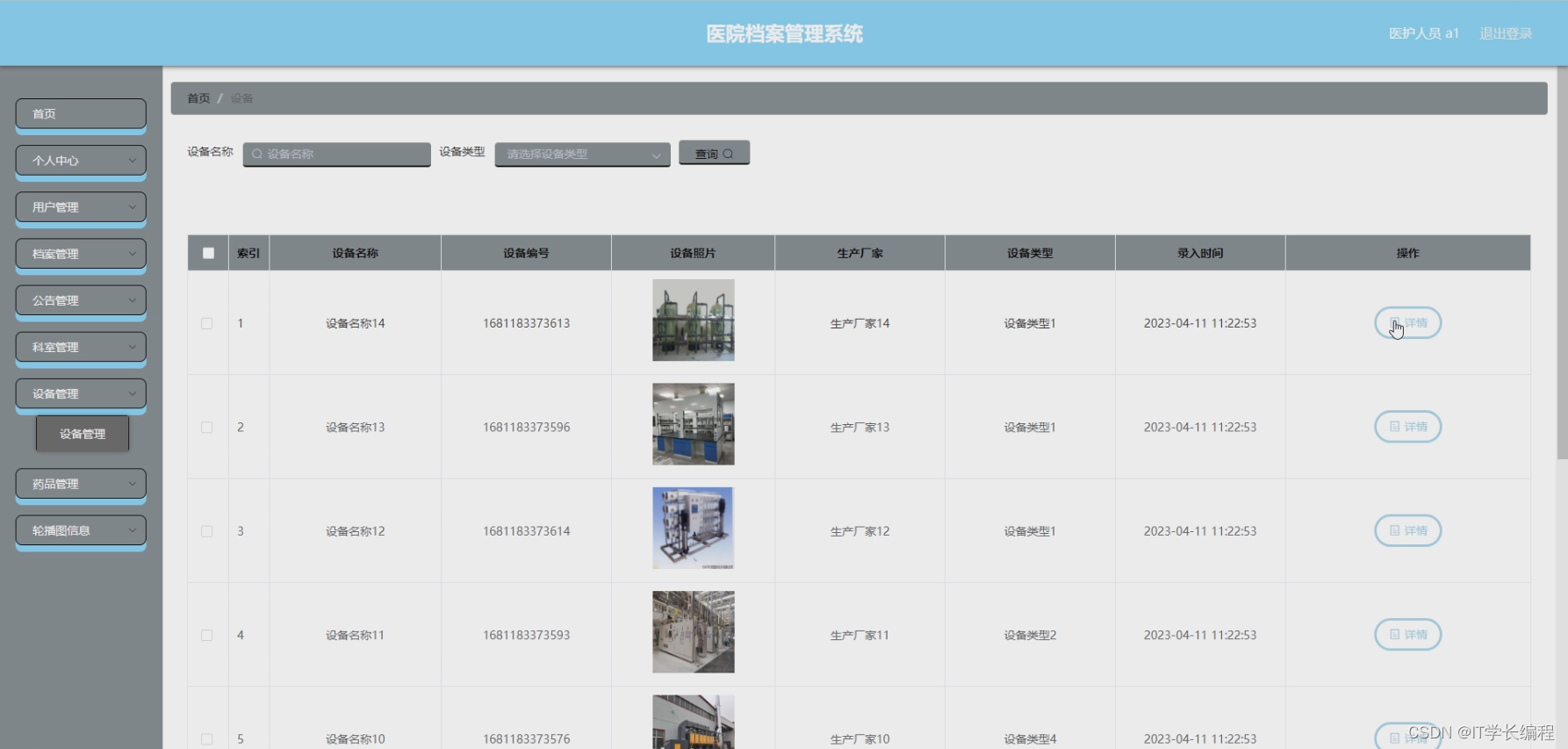
Task: Expand the 轮播图信息 sidebar menu
Action: pyautogui.click(x=81, y=530)
